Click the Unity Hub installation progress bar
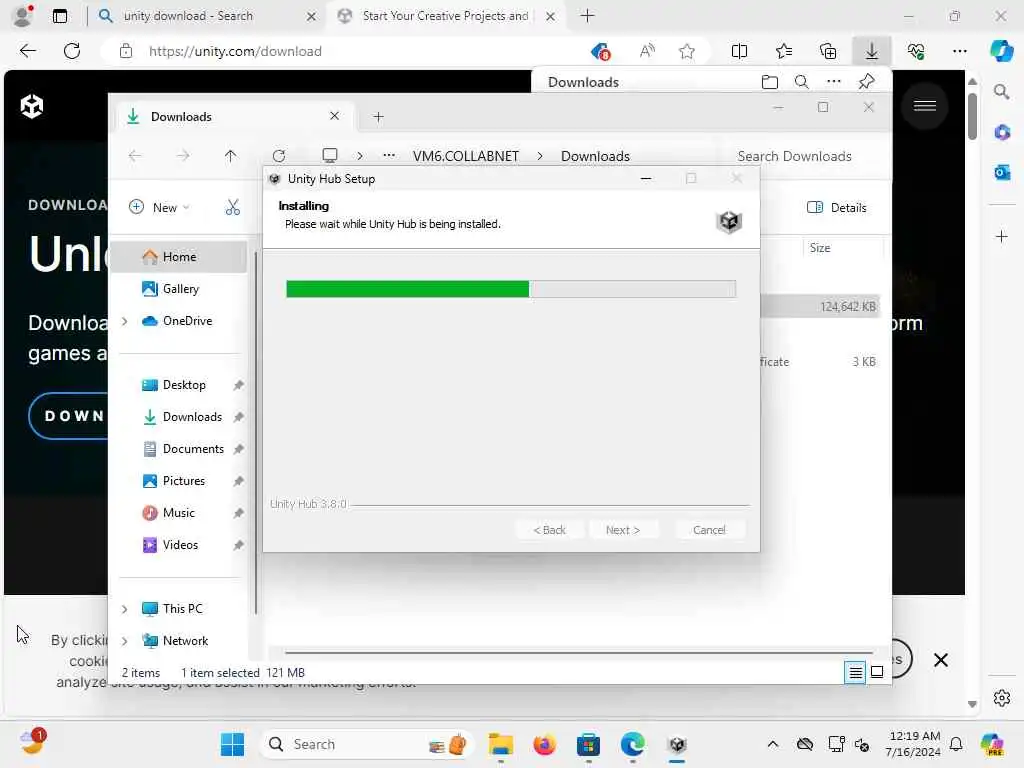Image resolution: width=1024 pixels, height=768 pixels. point(511,289)
